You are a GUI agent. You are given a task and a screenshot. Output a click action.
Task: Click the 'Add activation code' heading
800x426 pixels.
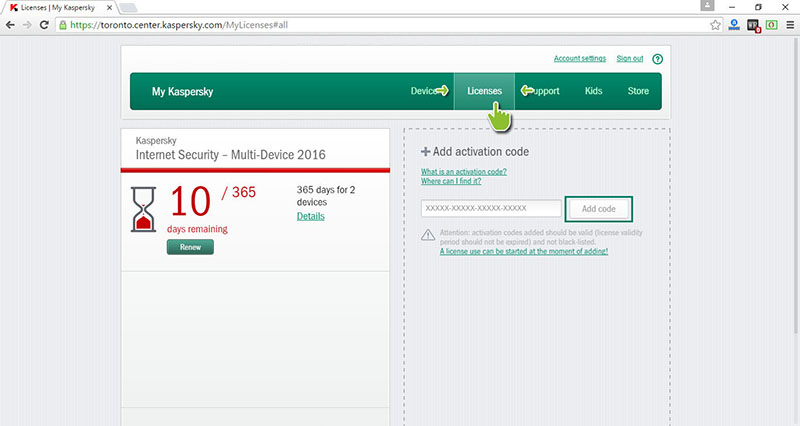(x=481, y=152)
